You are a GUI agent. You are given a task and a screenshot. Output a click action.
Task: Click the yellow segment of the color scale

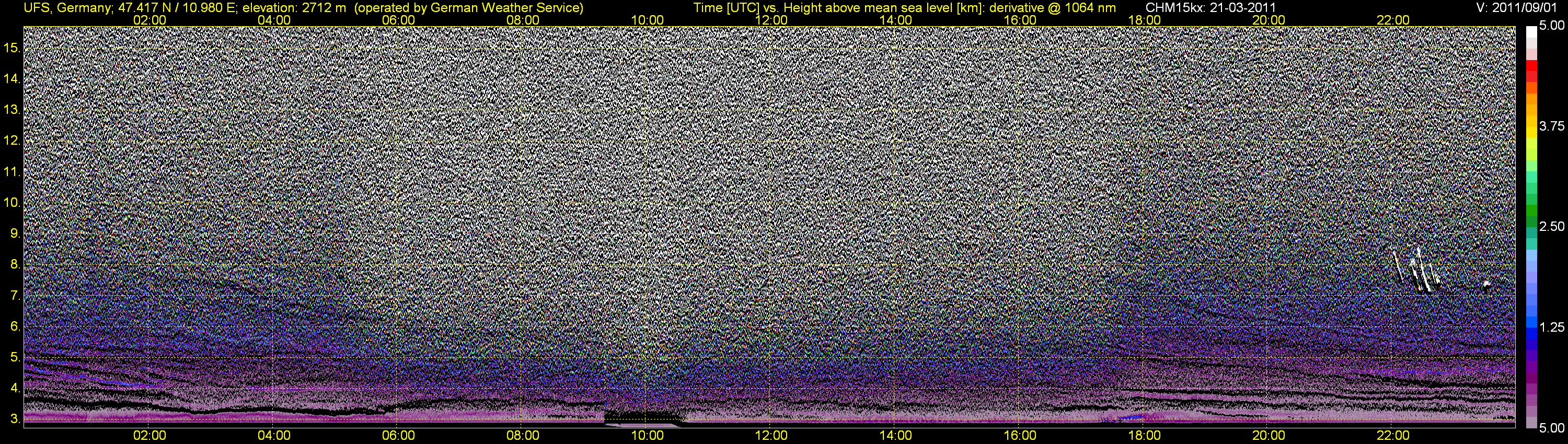1531,133
